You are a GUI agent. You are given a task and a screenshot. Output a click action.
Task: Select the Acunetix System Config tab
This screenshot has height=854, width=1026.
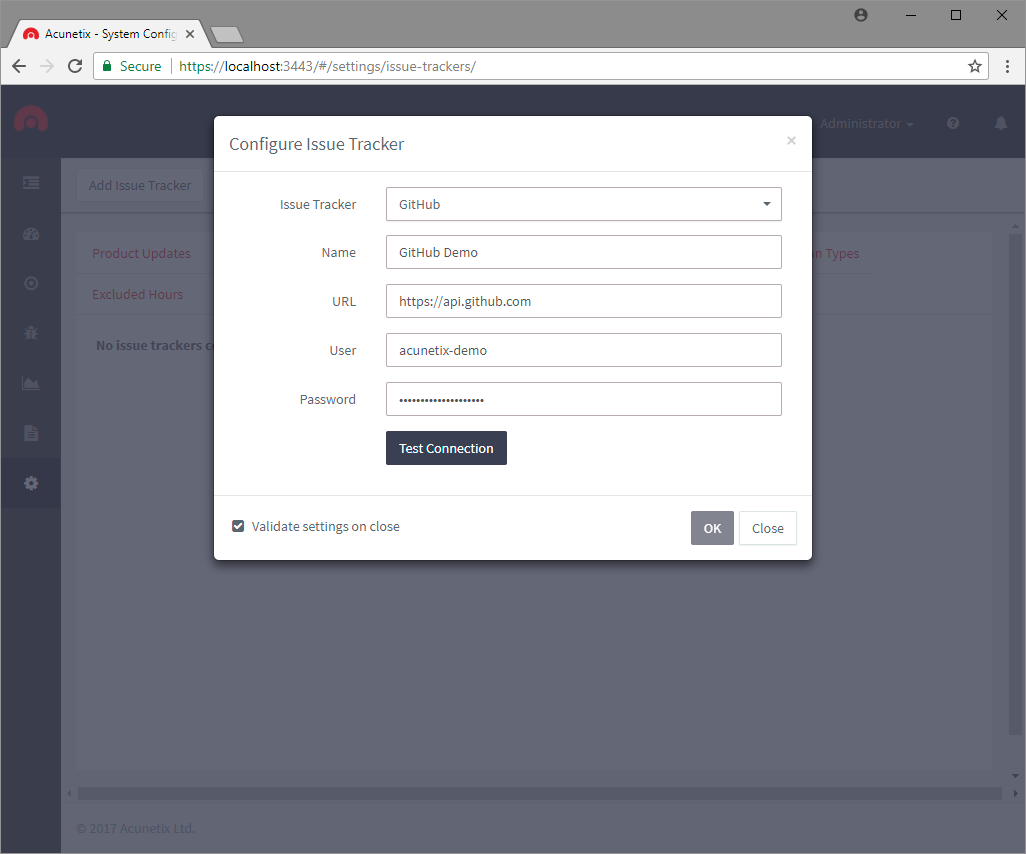coord(109,34)
